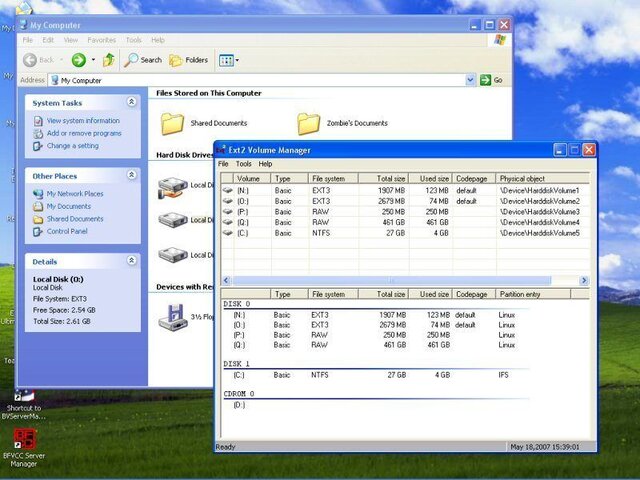
Task: Click the 1907 MB total size in upper list
Action: pyautogui.click(x=391, y=190)
